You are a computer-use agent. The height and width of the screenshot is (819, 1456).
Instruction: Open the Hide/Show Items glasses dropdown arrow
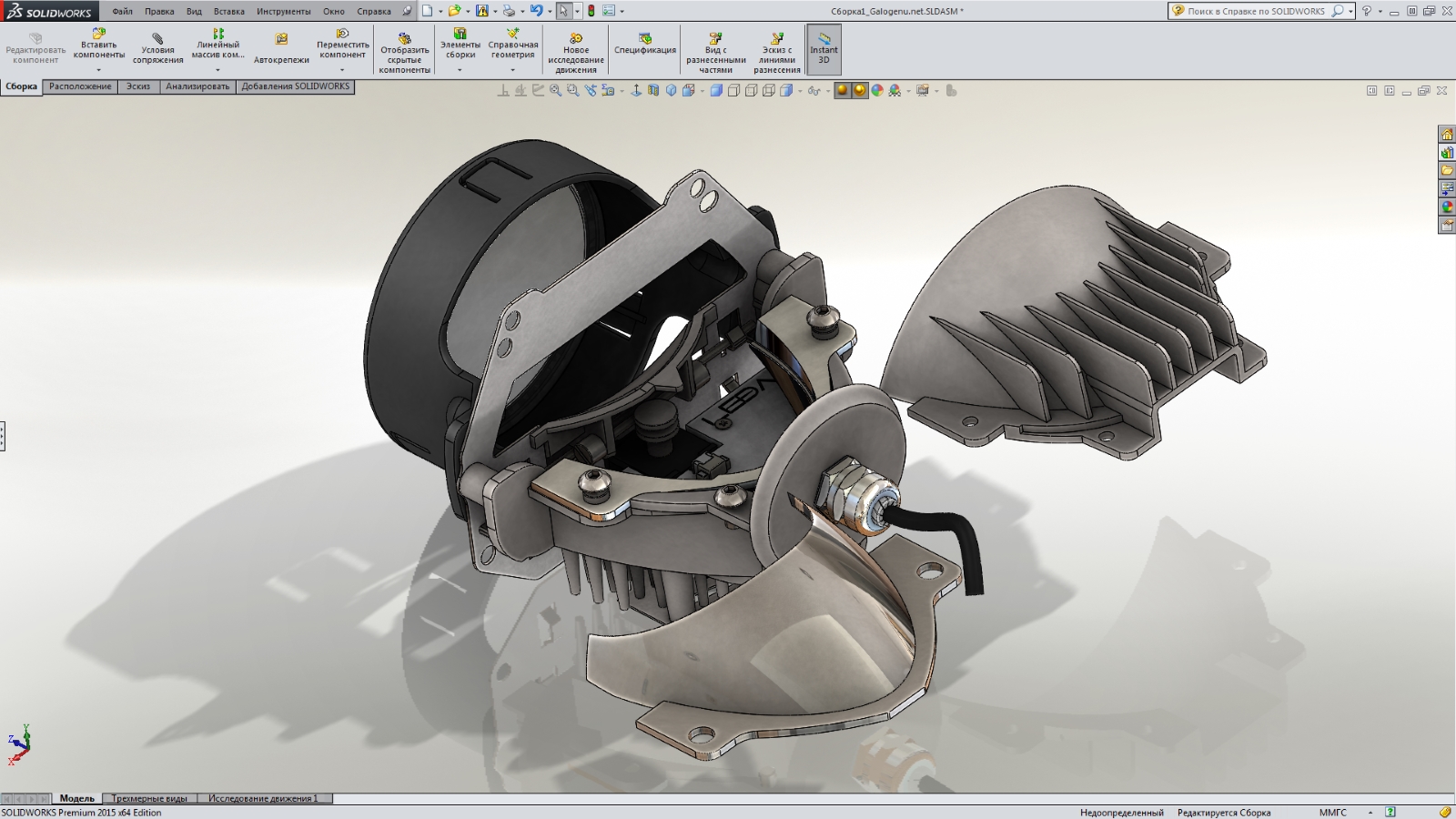826,91
